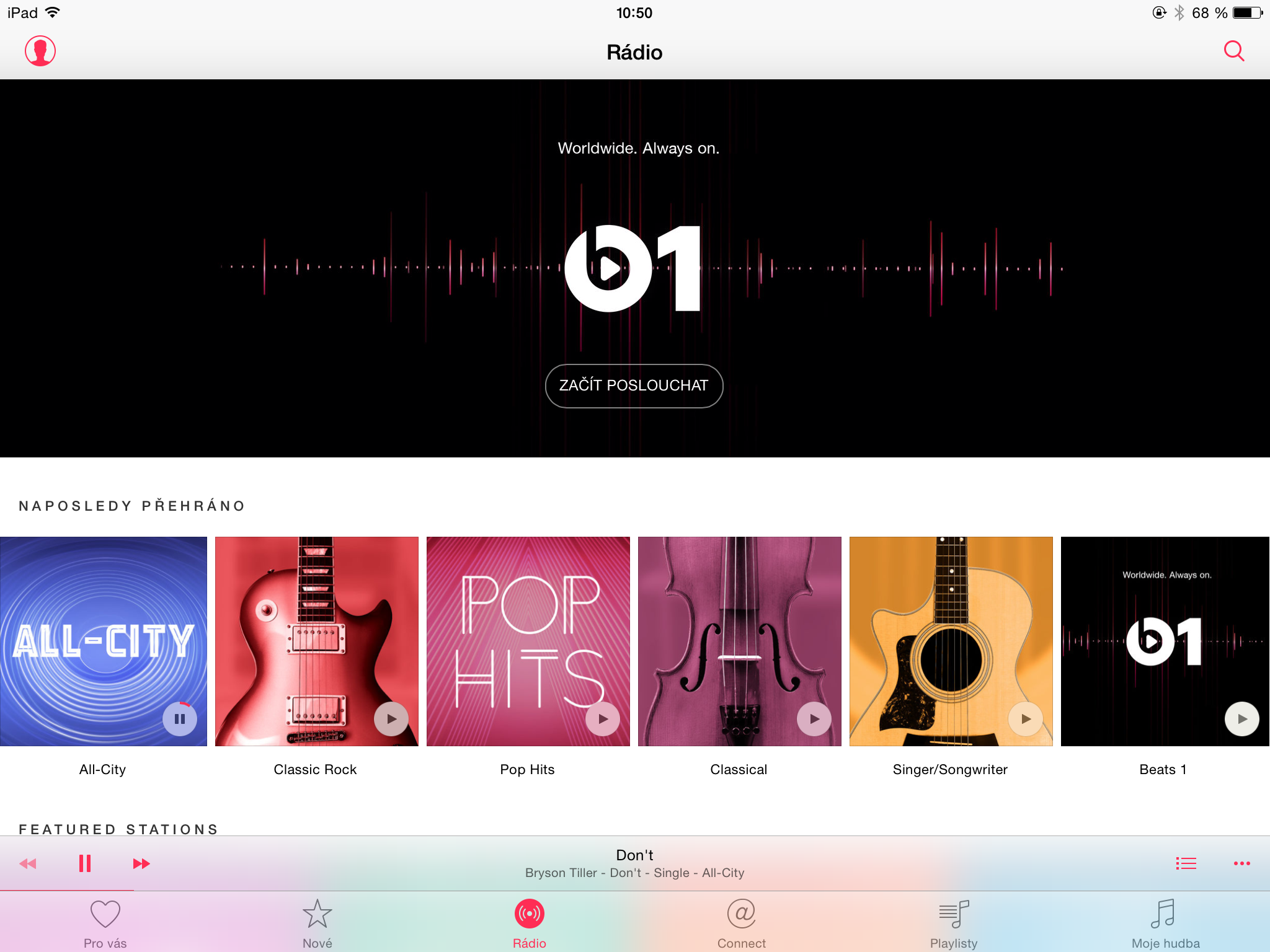Viewport: 1270px width, 952px height.
Task: Play the Pop Hits station
Action: [603, 719]
